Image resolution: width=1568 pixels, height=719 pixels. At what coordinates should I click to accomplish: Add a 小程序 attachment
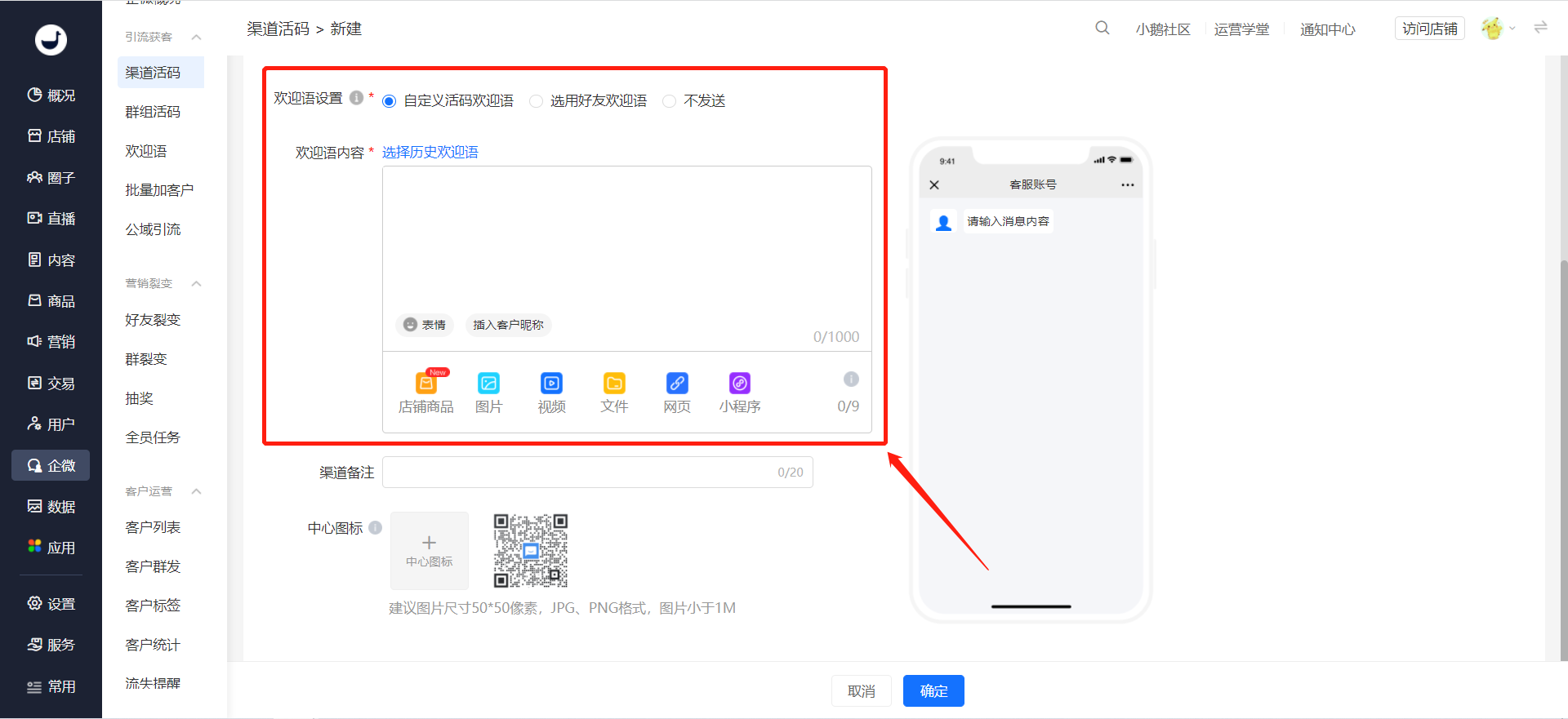pyautogui.click(x=740, y=393)
